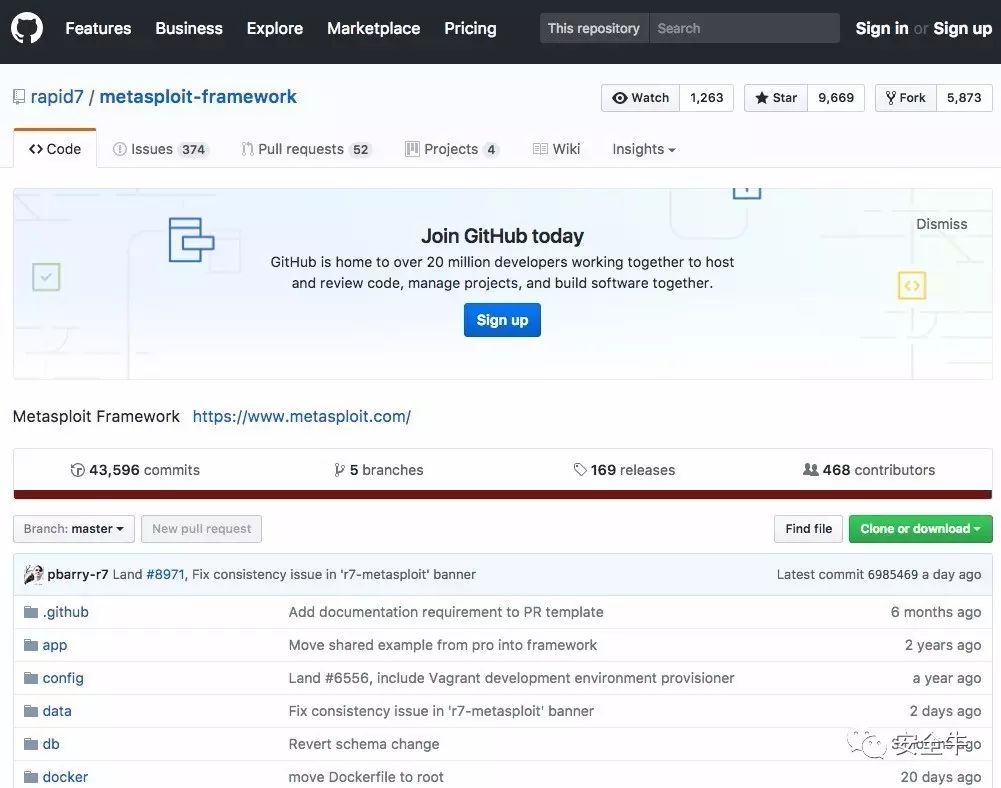Click the GitHub octocat logo
Image resolution: width=1001 pixels, height=788 pixels.
[x=27, y=29]
